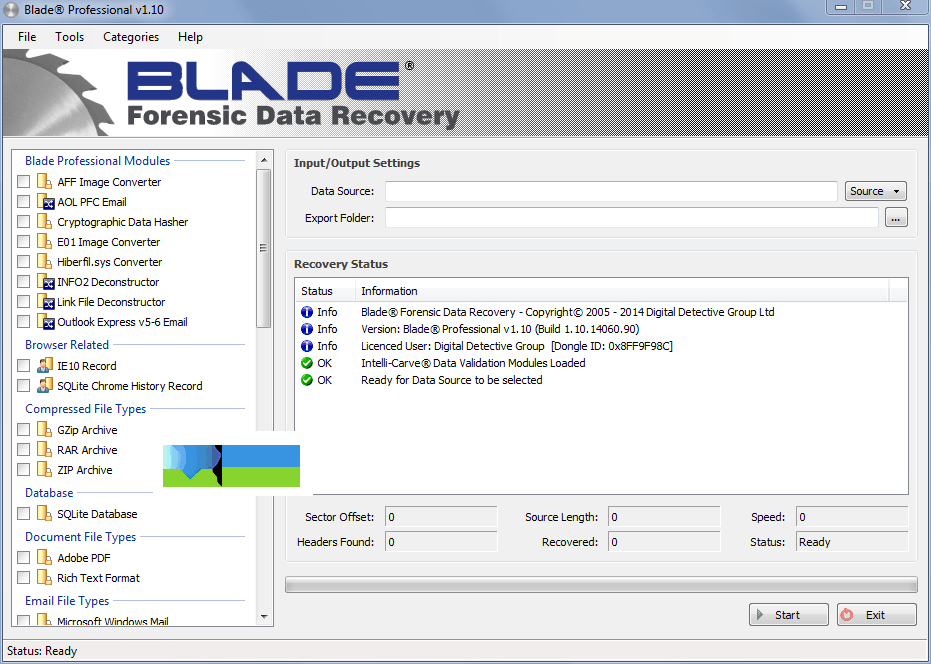Click the green OK icon for Intelli-Carve row

point(306,363)
